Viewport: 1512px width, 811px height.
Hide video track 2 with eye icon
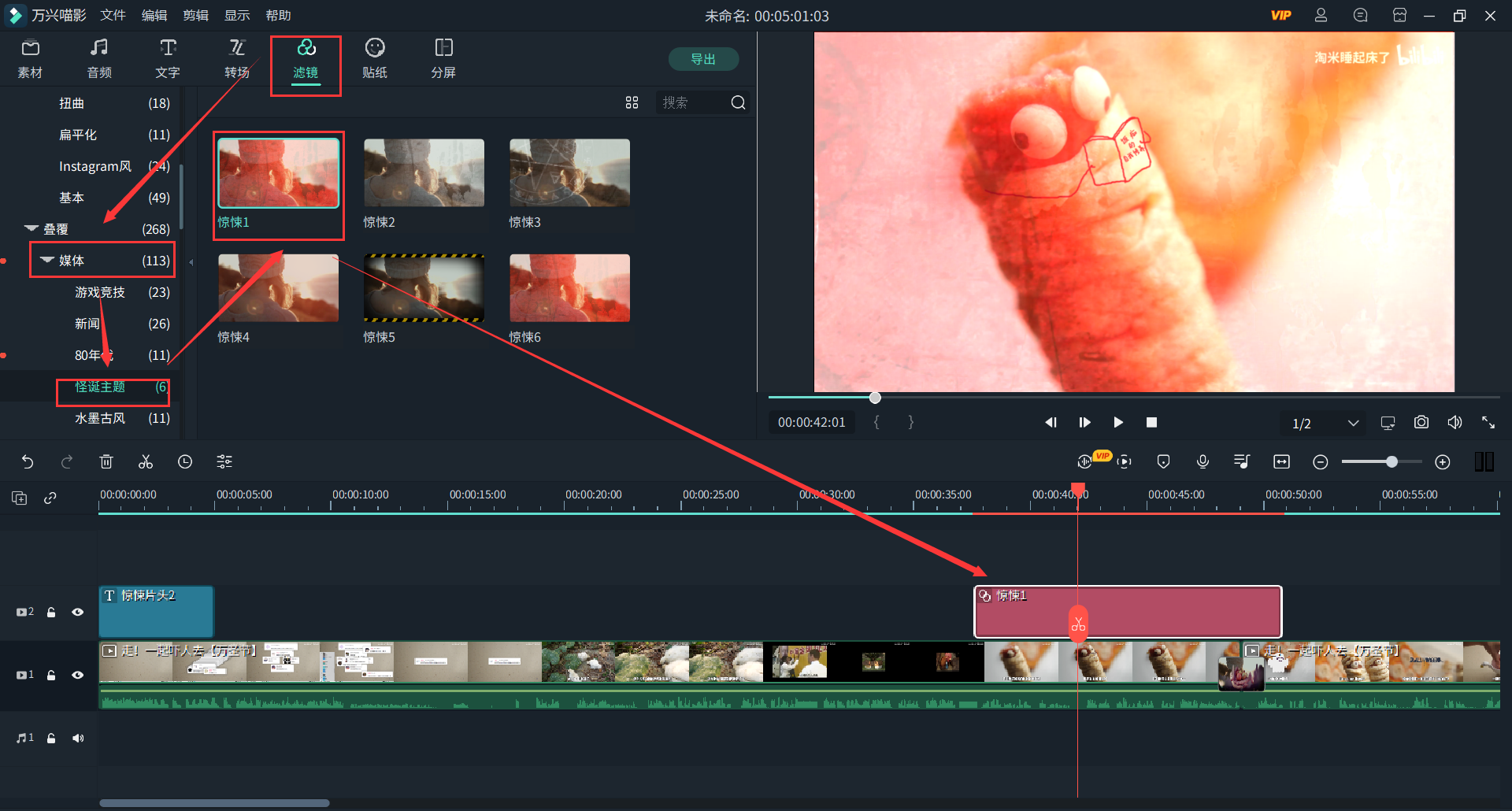click(x=77, y=612)
